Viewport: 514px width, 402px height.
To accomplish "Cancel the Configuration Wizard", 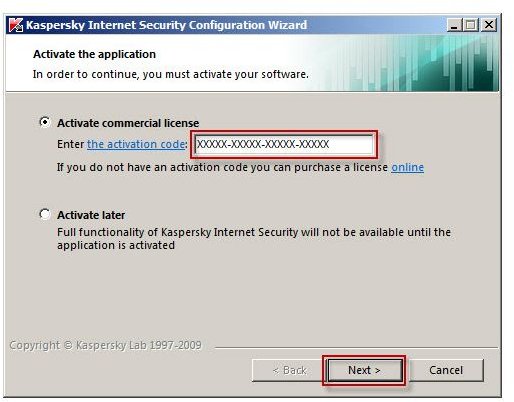I will click(x=446, y=370).
